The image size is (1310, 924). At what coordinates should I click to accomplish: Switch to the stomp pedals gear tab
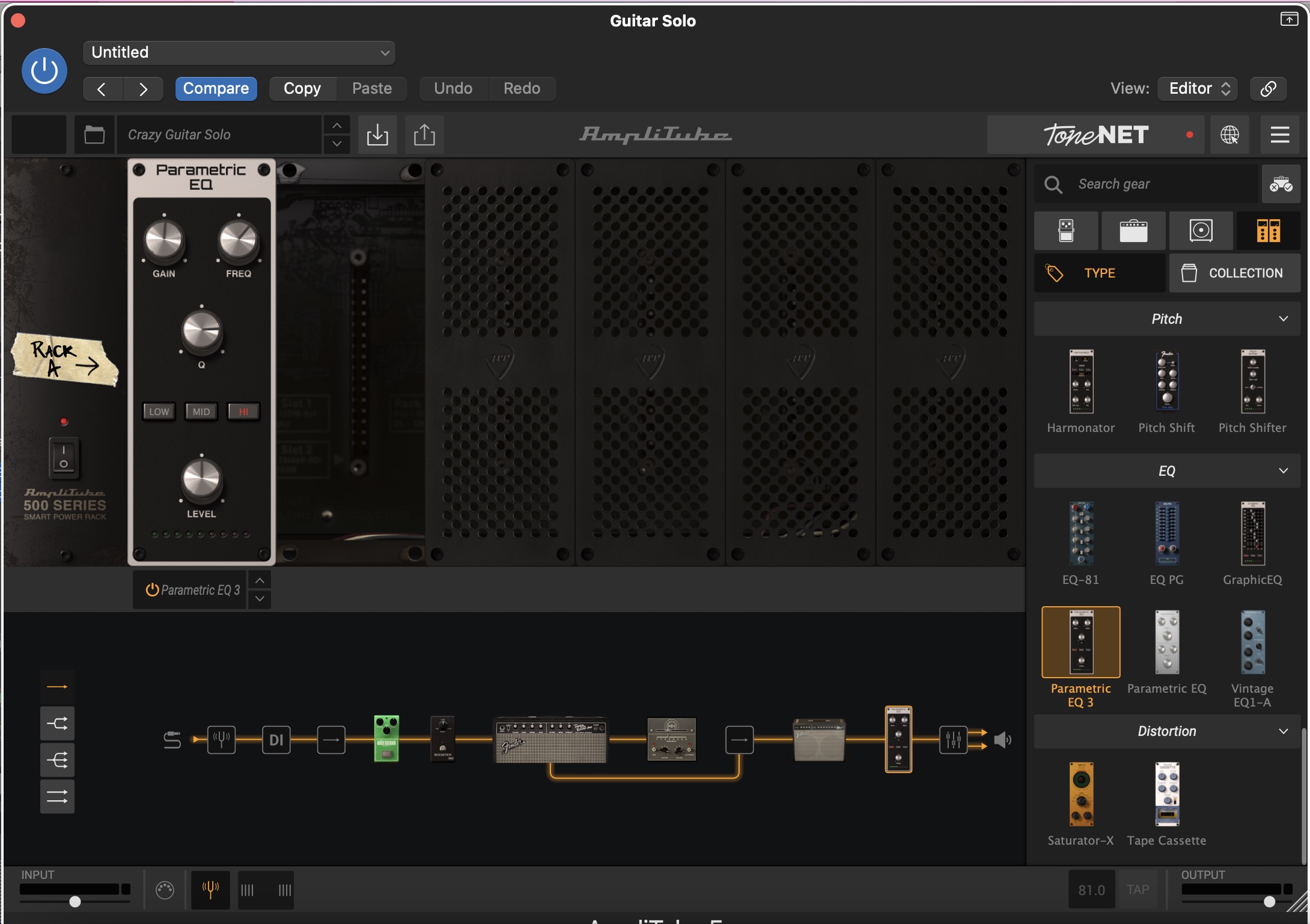[1066, 230]
